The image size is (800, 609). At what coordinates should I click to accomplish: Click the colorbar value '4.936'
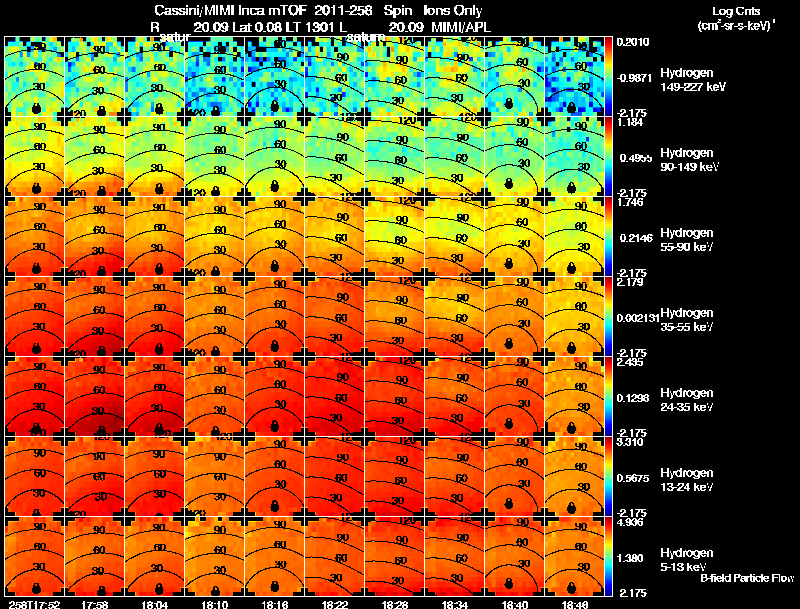click(630, 523)
